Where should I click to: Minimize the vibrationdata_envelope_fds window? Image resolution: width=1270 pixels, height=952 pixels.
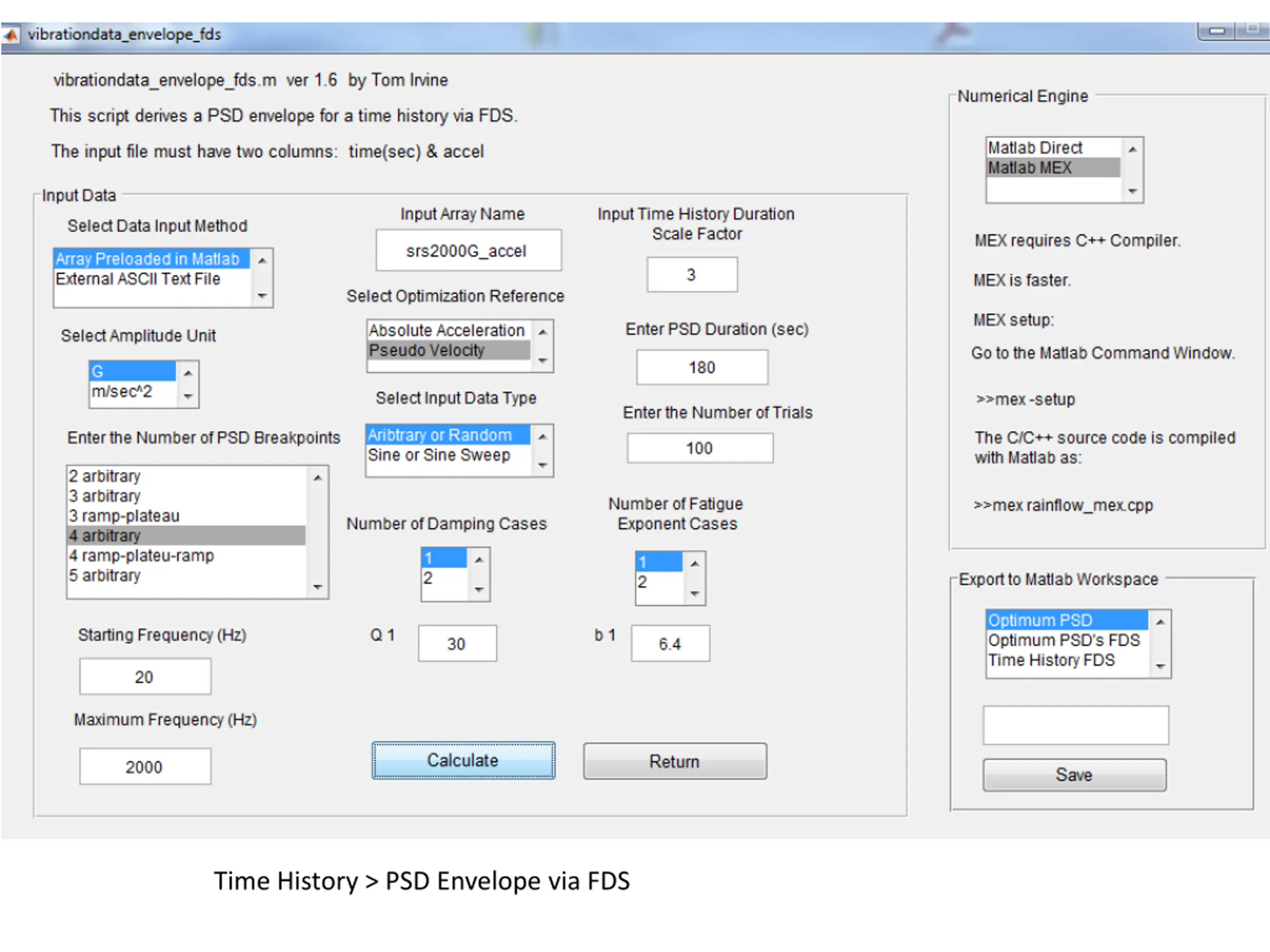point(1216,31)
